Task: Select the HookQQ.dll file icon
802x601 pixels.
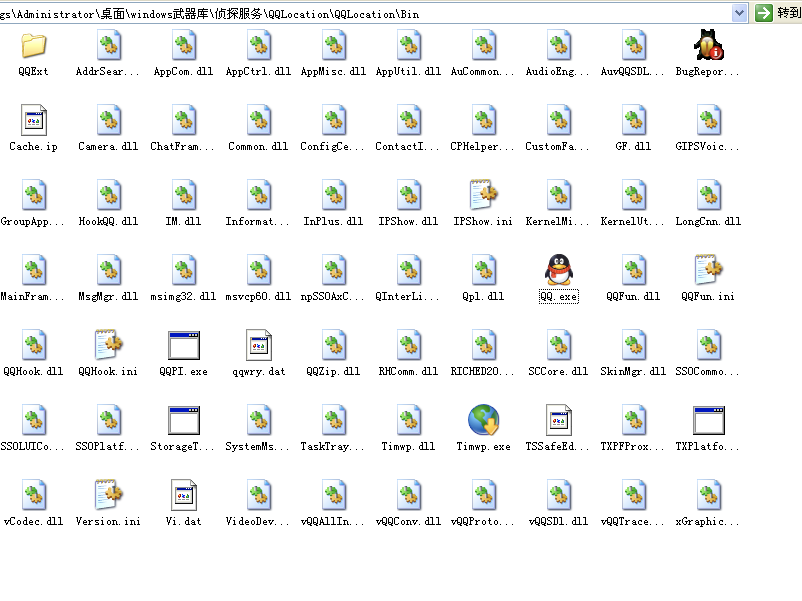Action: coord(108,195)
